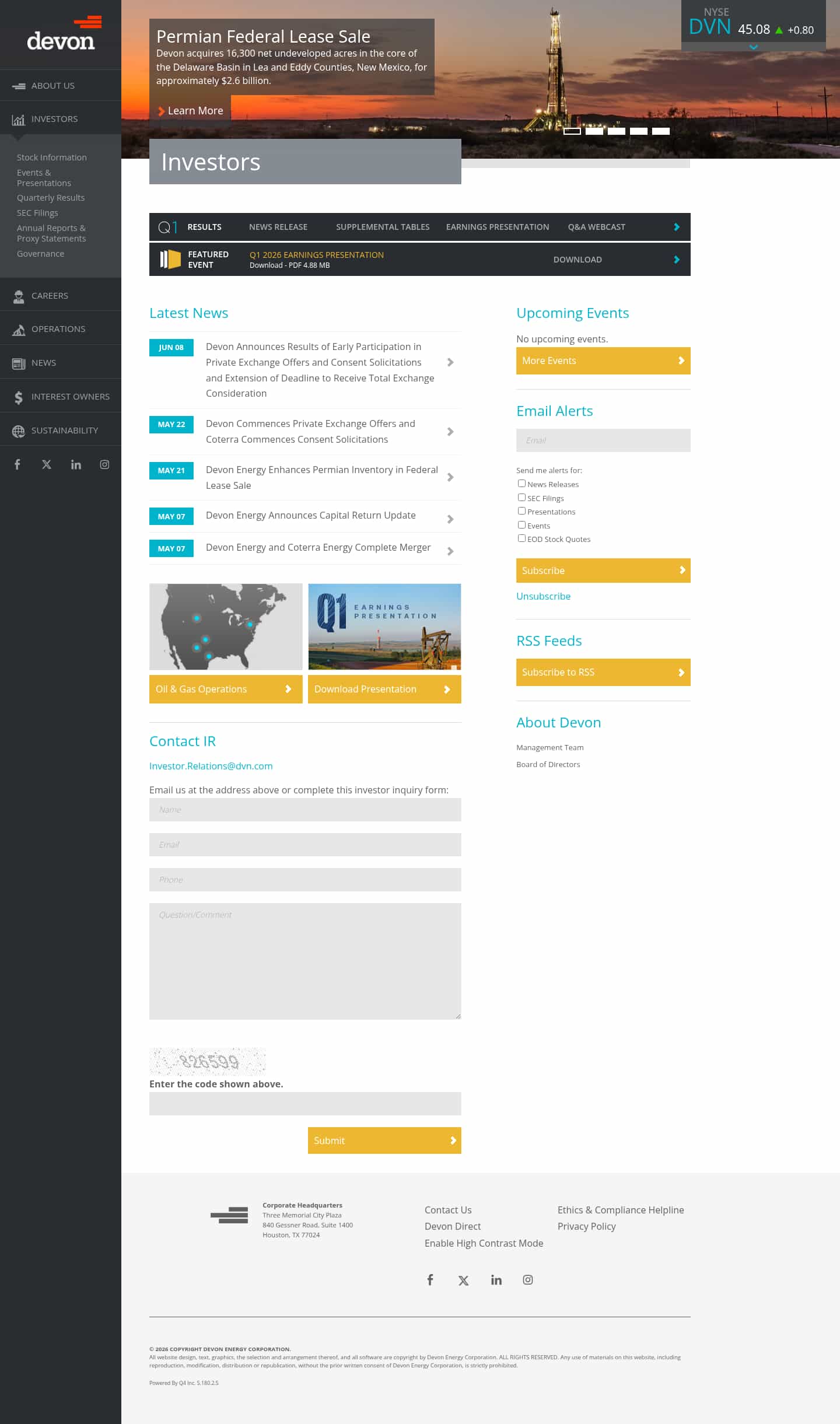Submit the investor inquiry form
Screen dimensions: 840x1424
click(x=384, y=1140)
